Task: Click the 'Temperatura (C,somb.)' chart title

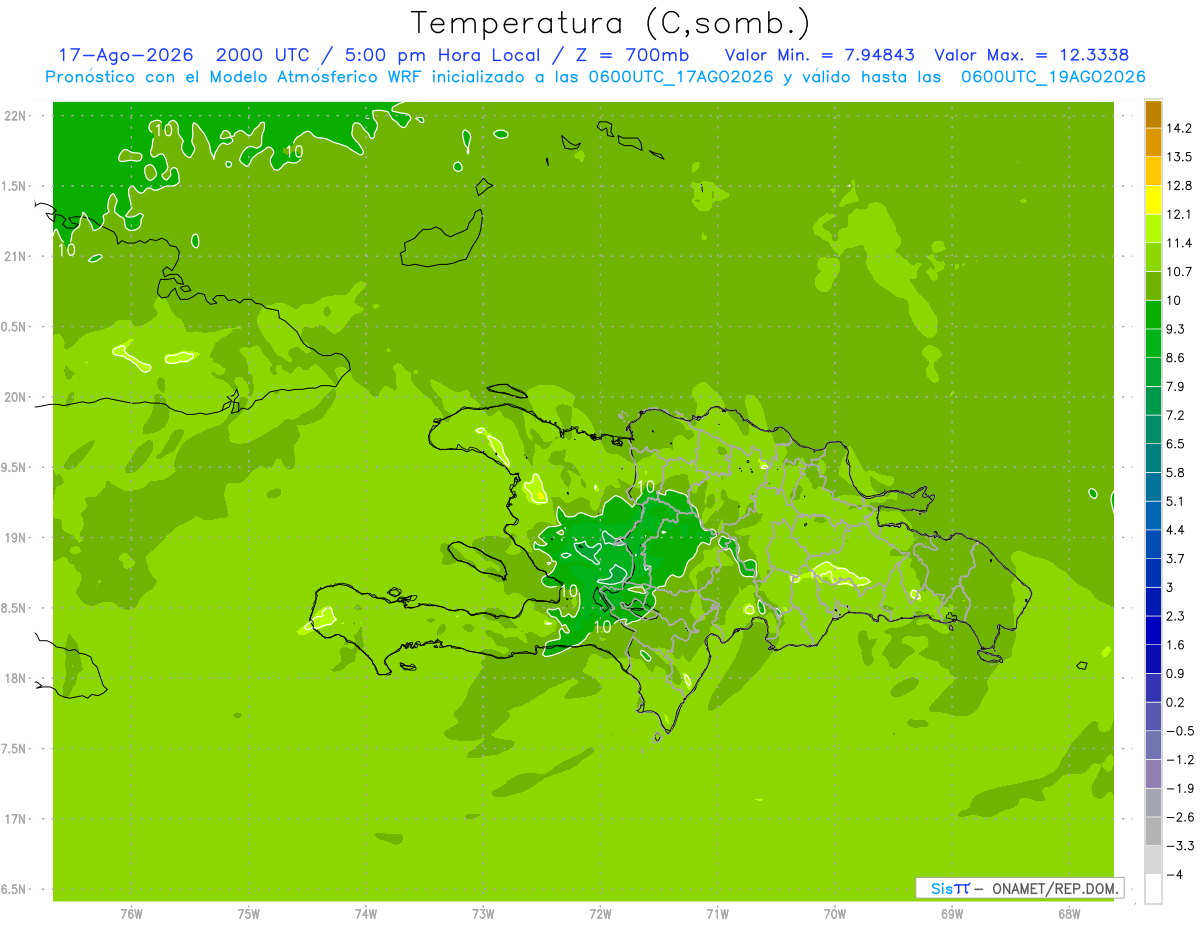Action: pos(610,22)
